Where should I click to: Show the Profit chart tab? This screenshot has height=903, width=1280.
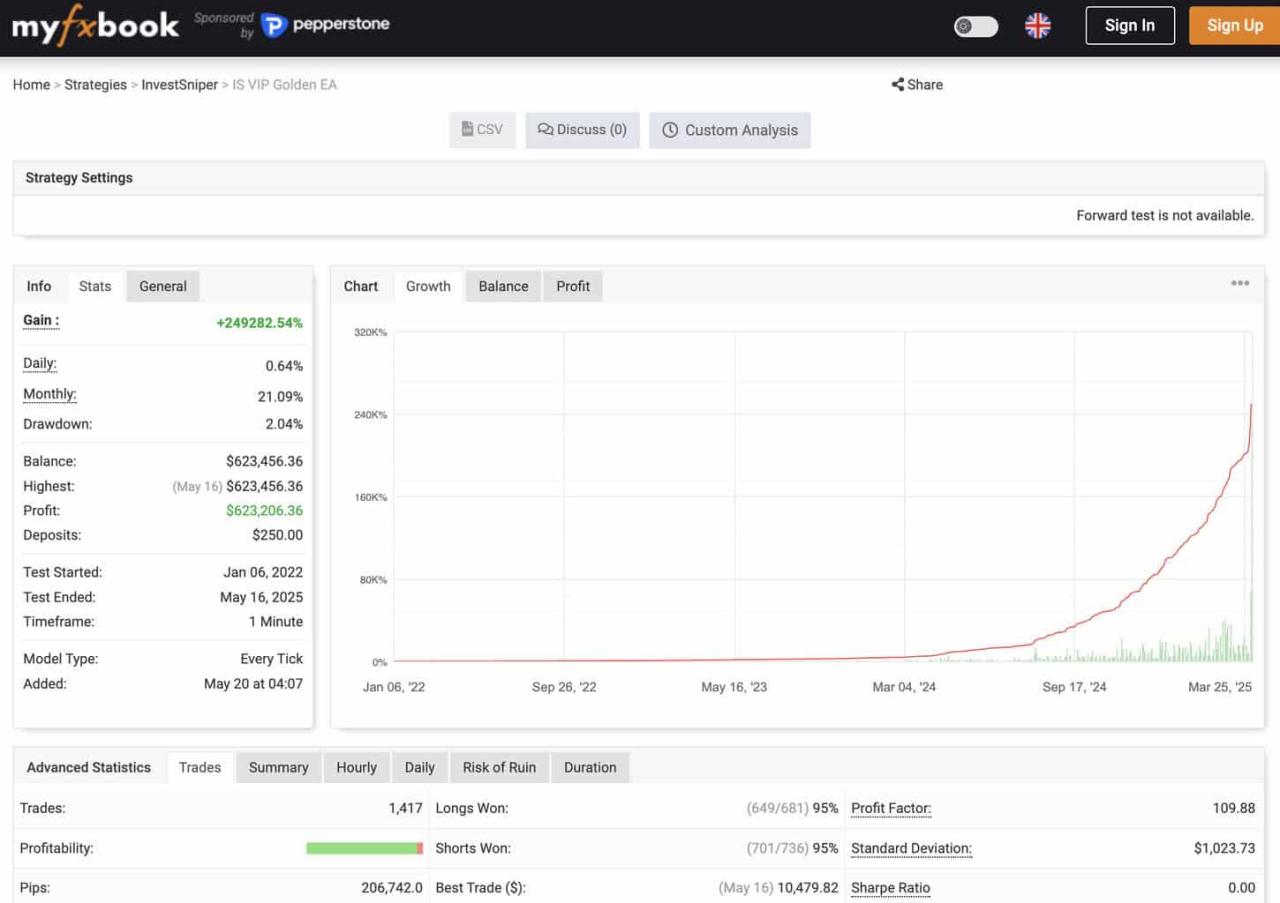click(573, 286)
